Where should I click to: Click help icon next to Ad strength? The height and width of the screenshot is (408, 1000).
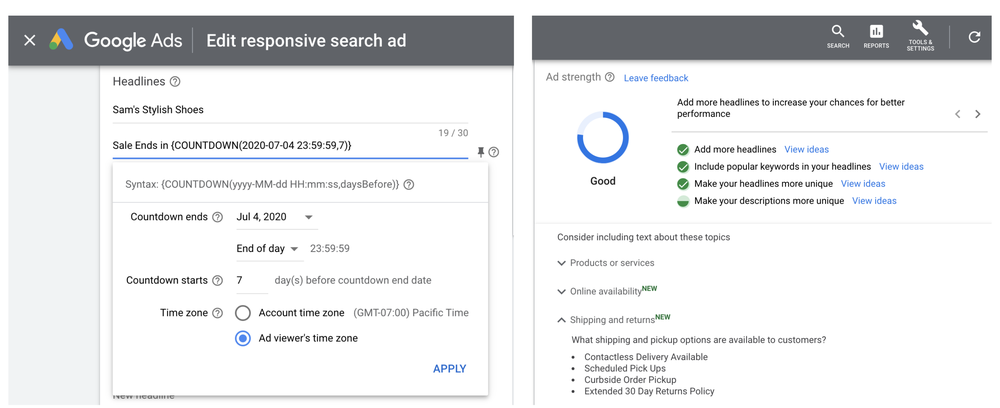coord(610,77)
